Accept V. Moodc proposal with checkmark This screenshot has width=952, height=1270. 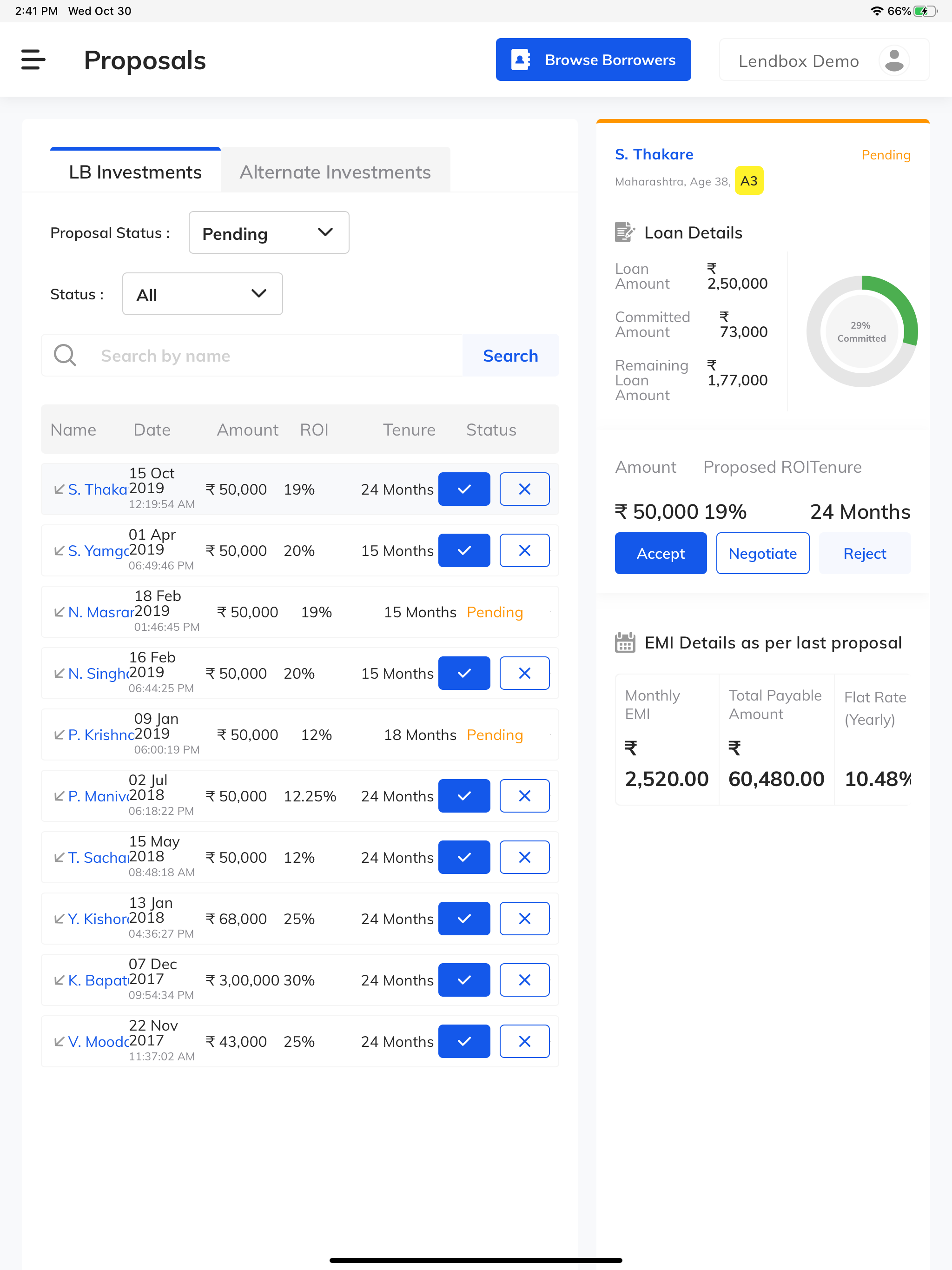(464, 1041)
